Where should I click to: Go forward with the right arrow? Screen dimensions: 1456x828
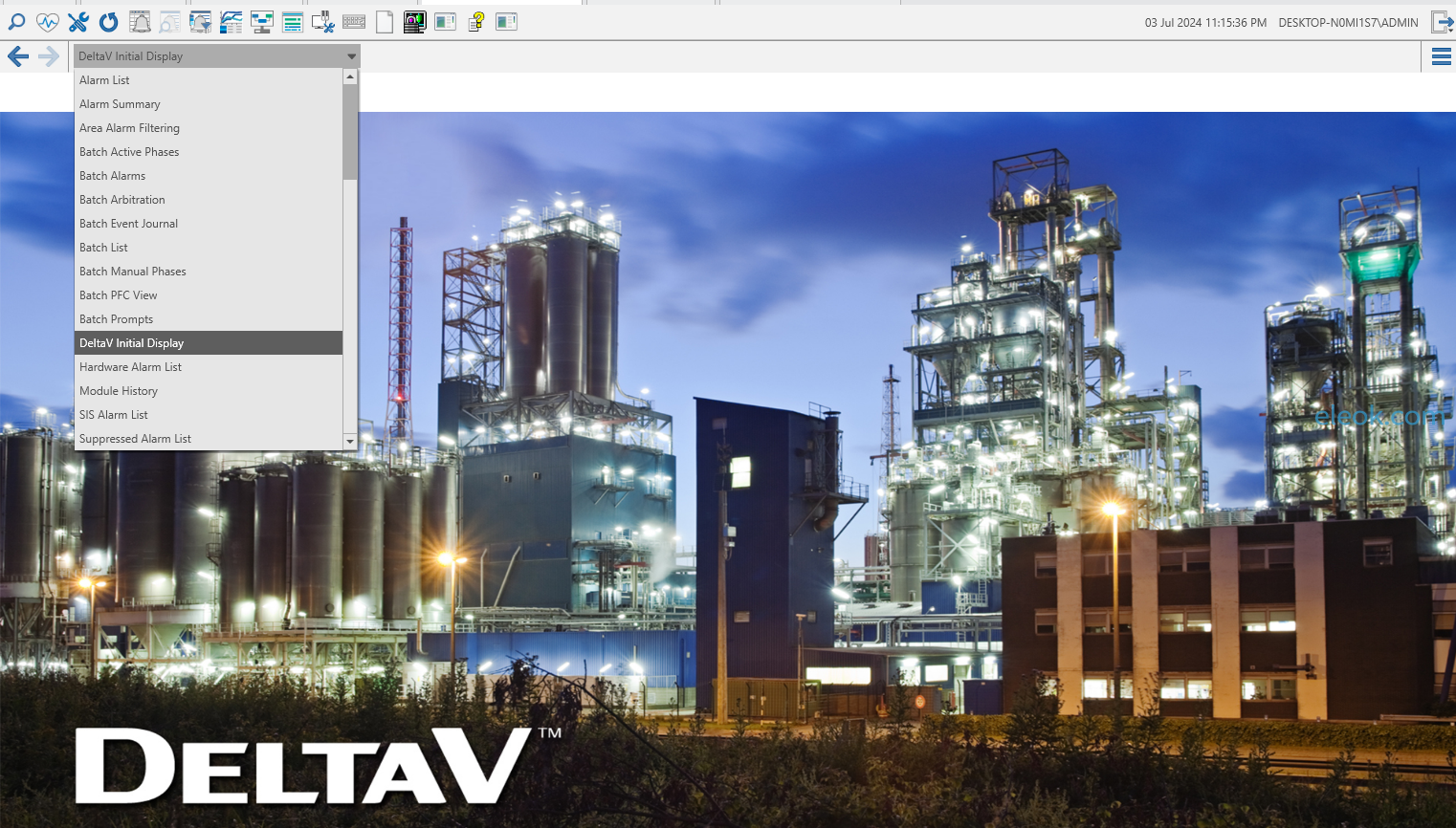[x=49, y=56]
